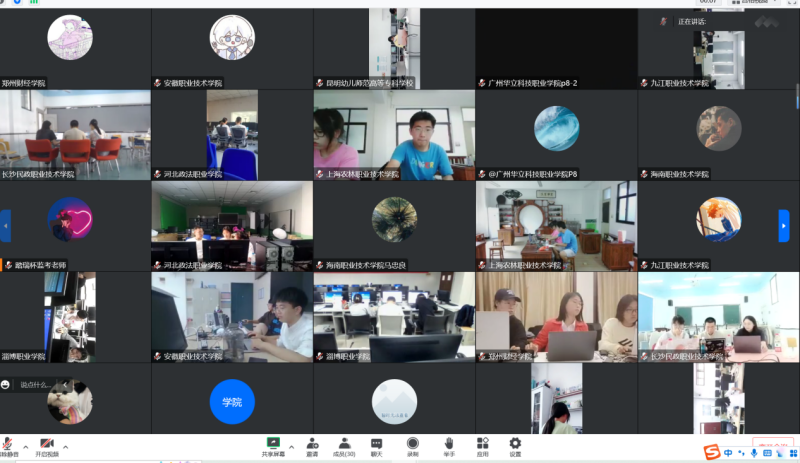Expand the arrow next to Share Screen
The width and height of the screenshot is (800, 463).
(x=292, y=445)
